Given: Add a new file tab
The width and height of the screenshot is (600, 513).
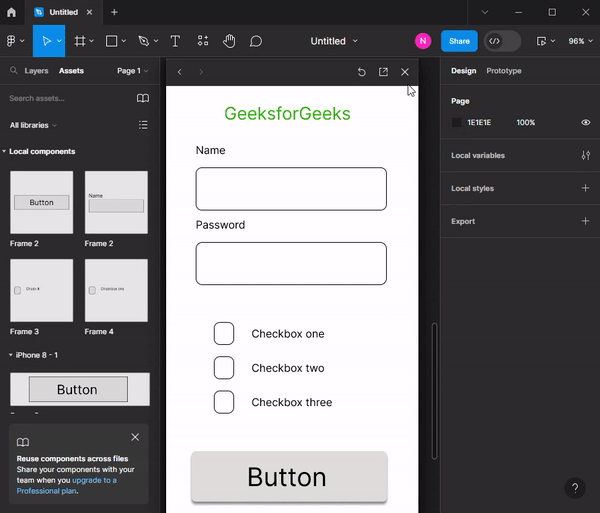Looking at the screenshot, I should 114,12.
